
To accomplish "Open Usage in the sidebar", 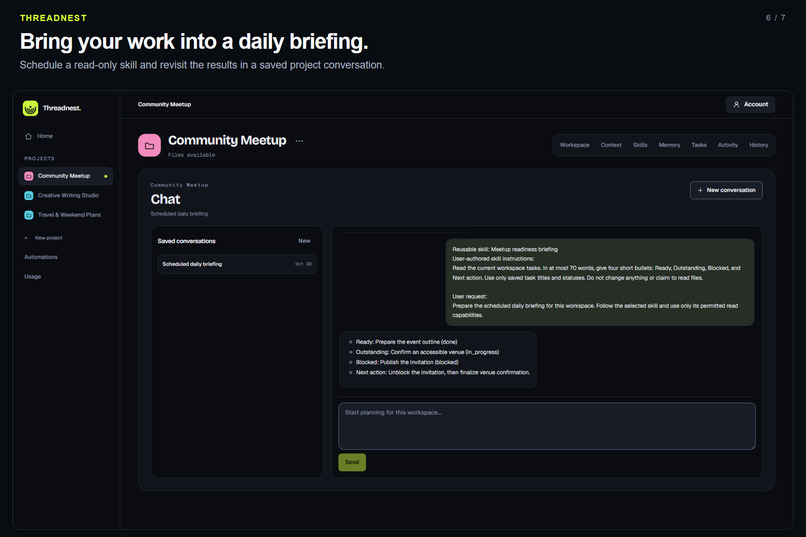I will point(32,276).
